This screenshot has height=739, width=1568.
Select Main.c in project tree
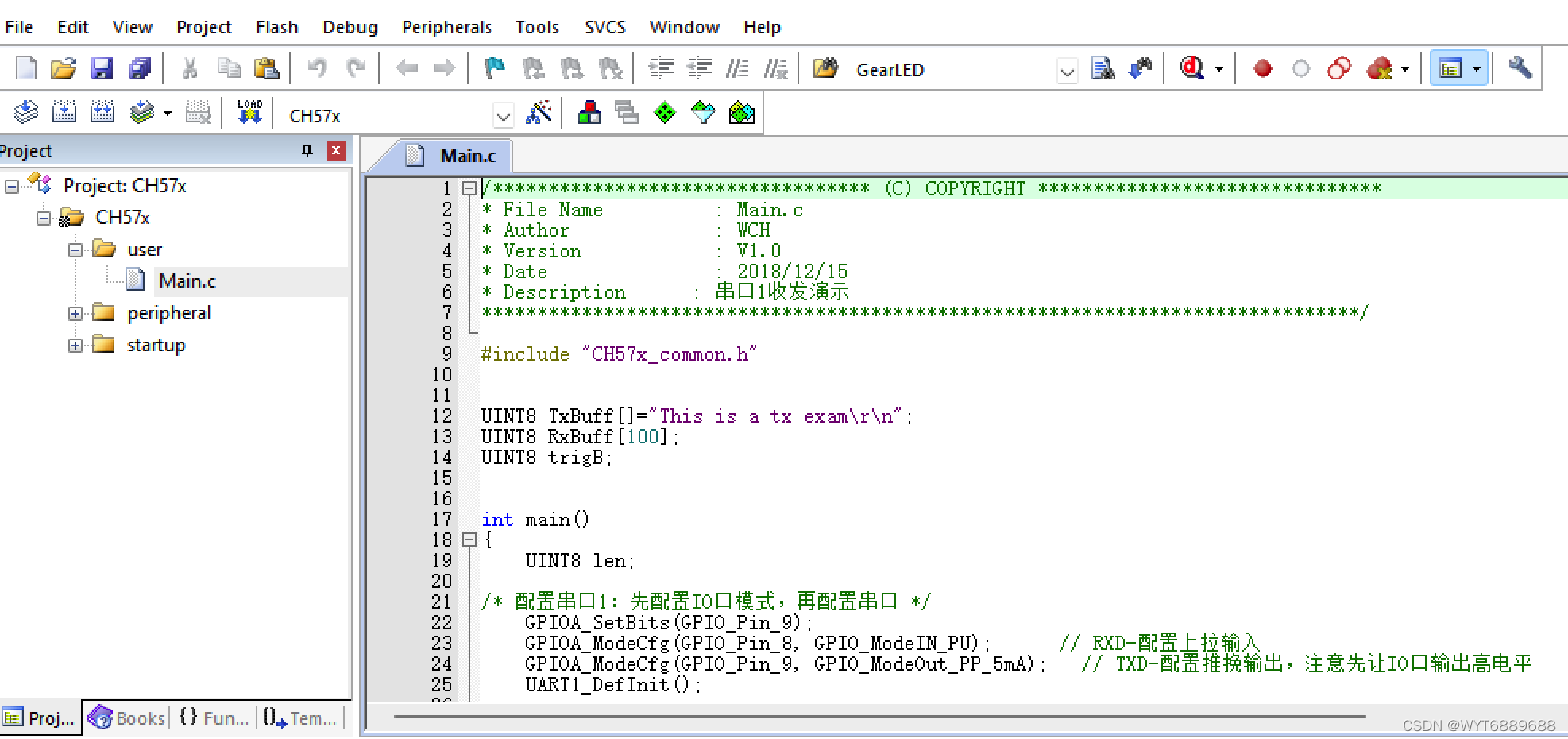187,281
